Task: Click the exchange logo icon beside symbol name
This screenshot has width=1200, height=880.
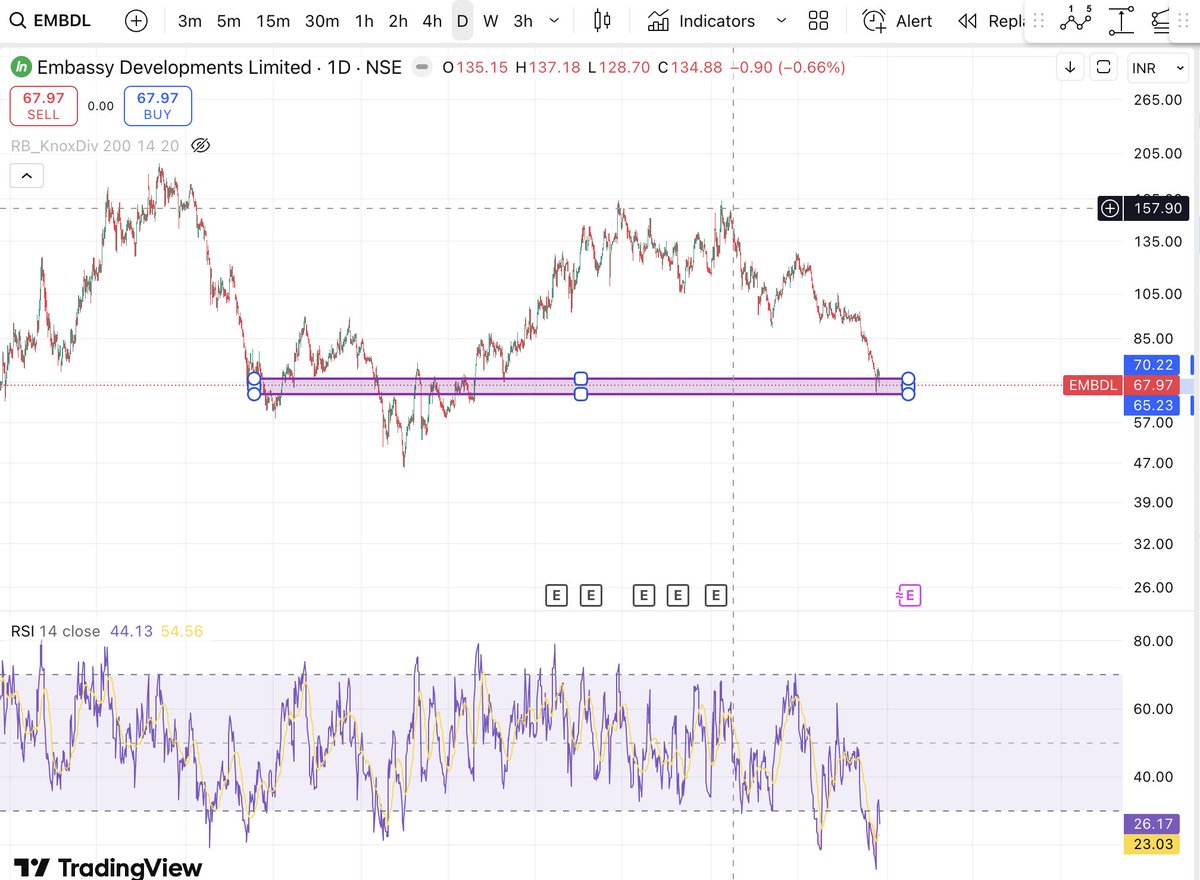Action: (21, 68)
